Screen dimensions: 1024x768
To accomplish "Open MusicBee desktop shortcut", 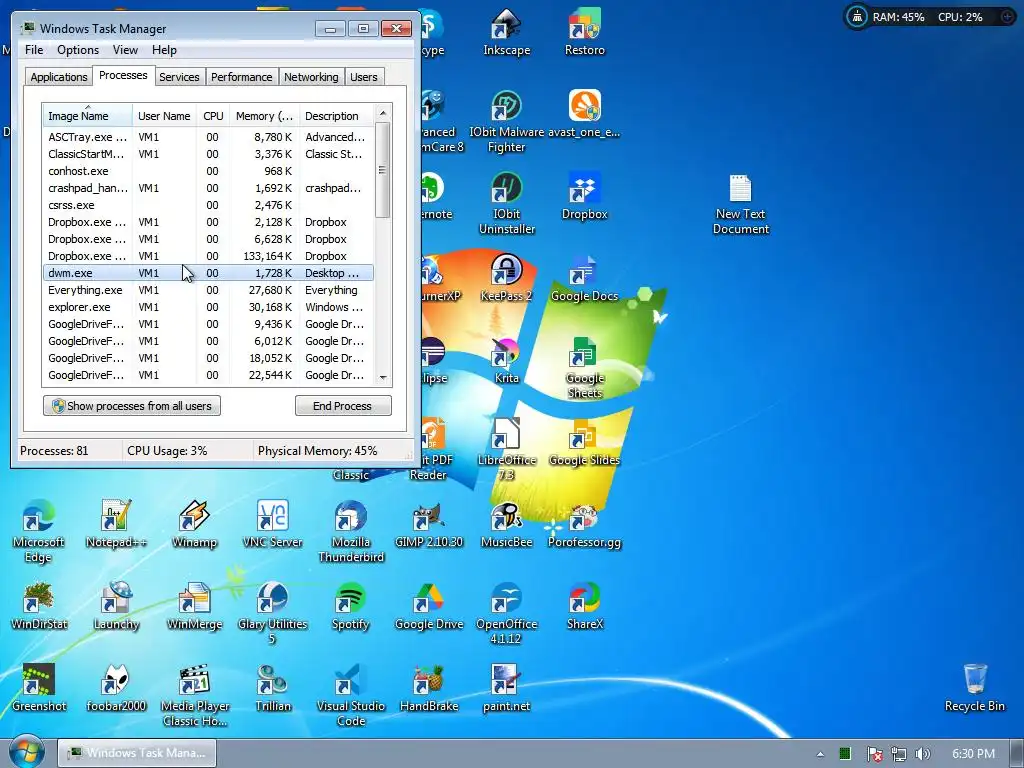I will click(x=506, y=524).
